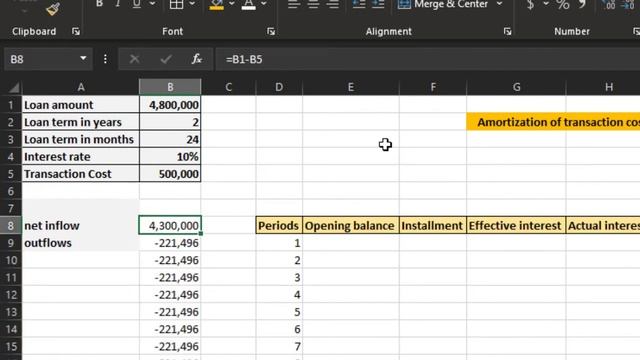
Task: Select the Loan amount label cell
Action: click(x=81, y=105)
